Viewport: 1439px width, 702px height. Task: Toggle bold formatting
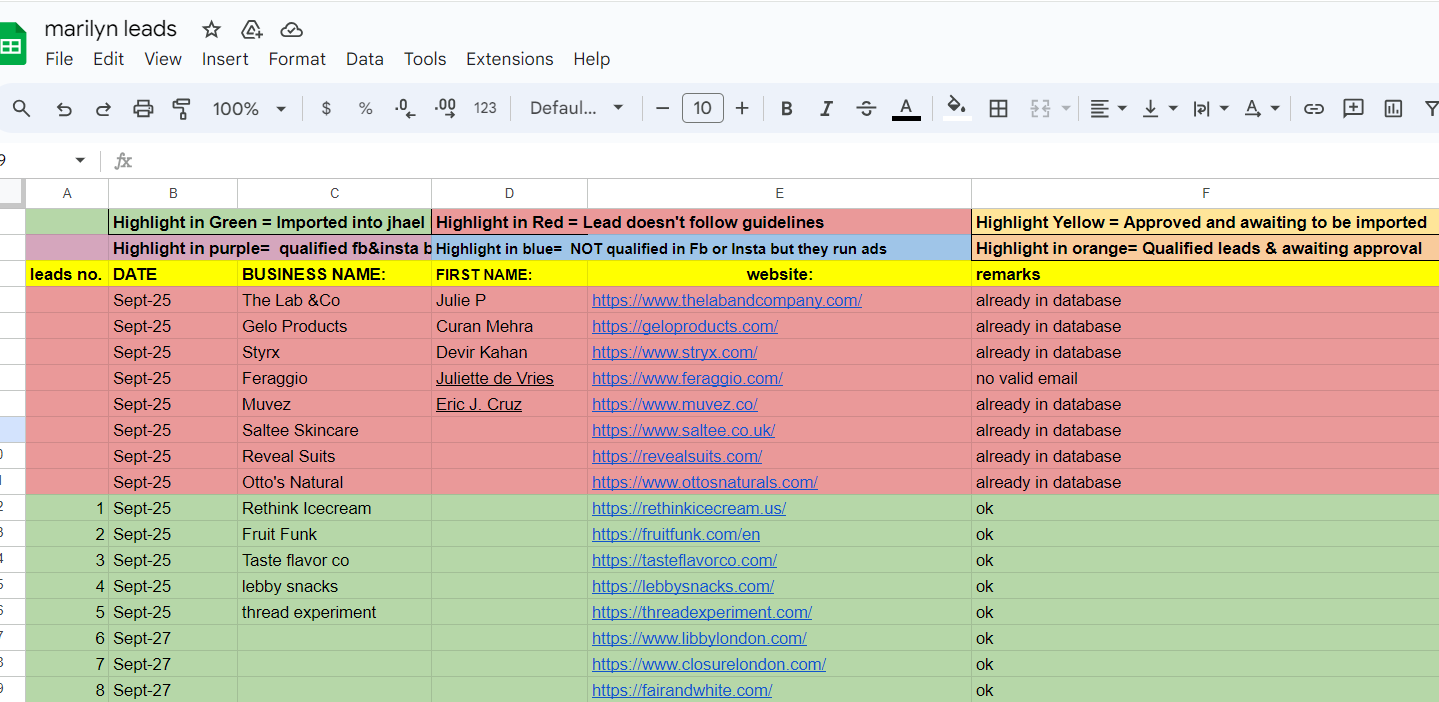tap(786, 108)
